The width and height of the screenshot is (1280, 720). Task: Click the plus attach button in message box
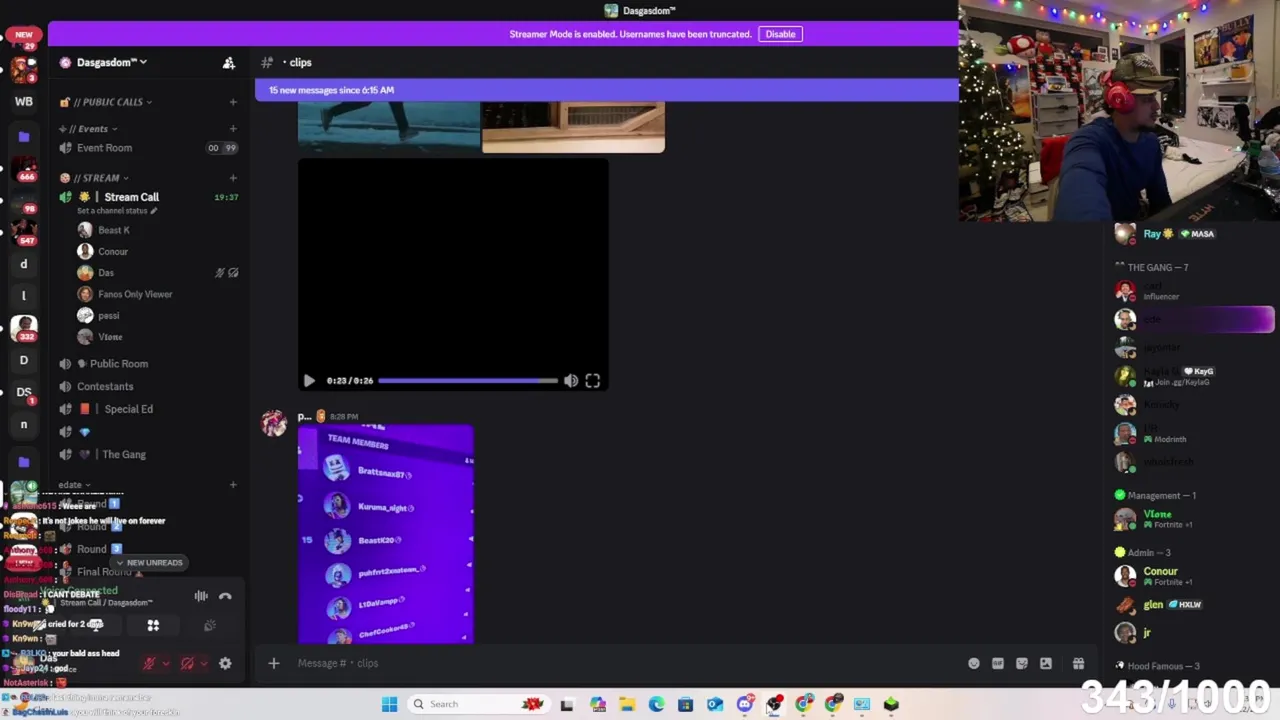(273, 663)
